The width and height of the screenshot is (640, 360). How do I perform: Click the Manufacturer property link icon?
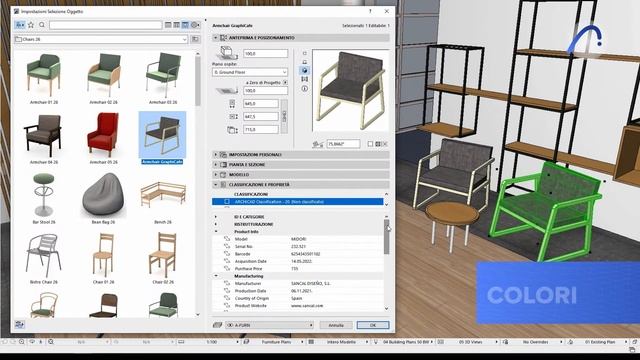[227, 283]
